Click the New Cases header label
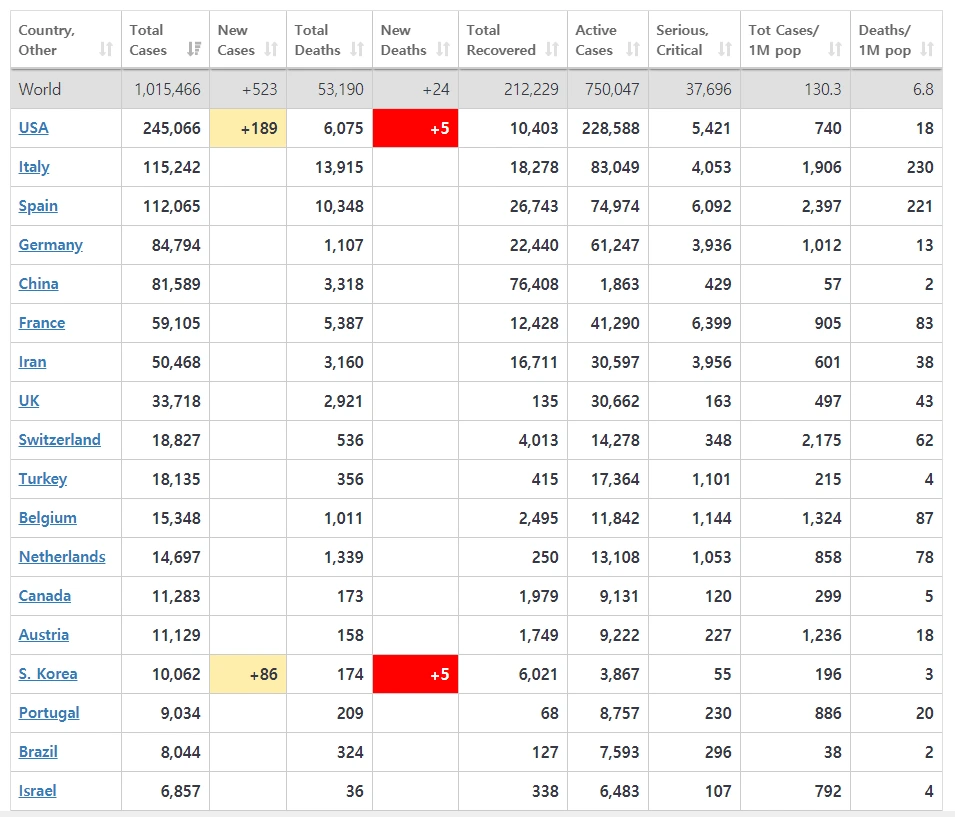The image size is (955, 817). pyautogui.click(x=236, y=40)
